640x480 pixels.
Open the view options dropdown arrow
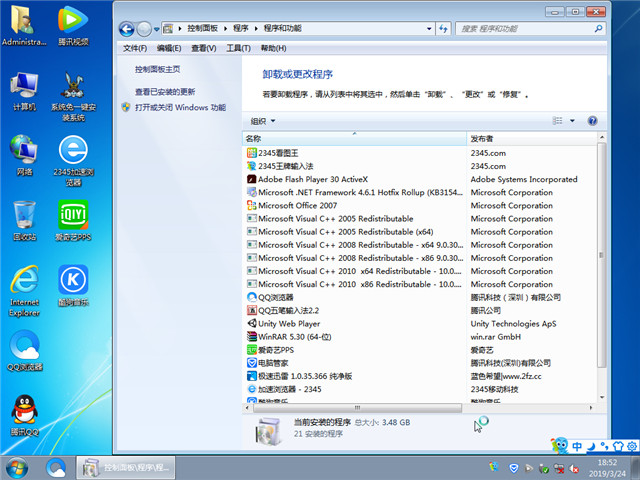[x=572, y=120]
